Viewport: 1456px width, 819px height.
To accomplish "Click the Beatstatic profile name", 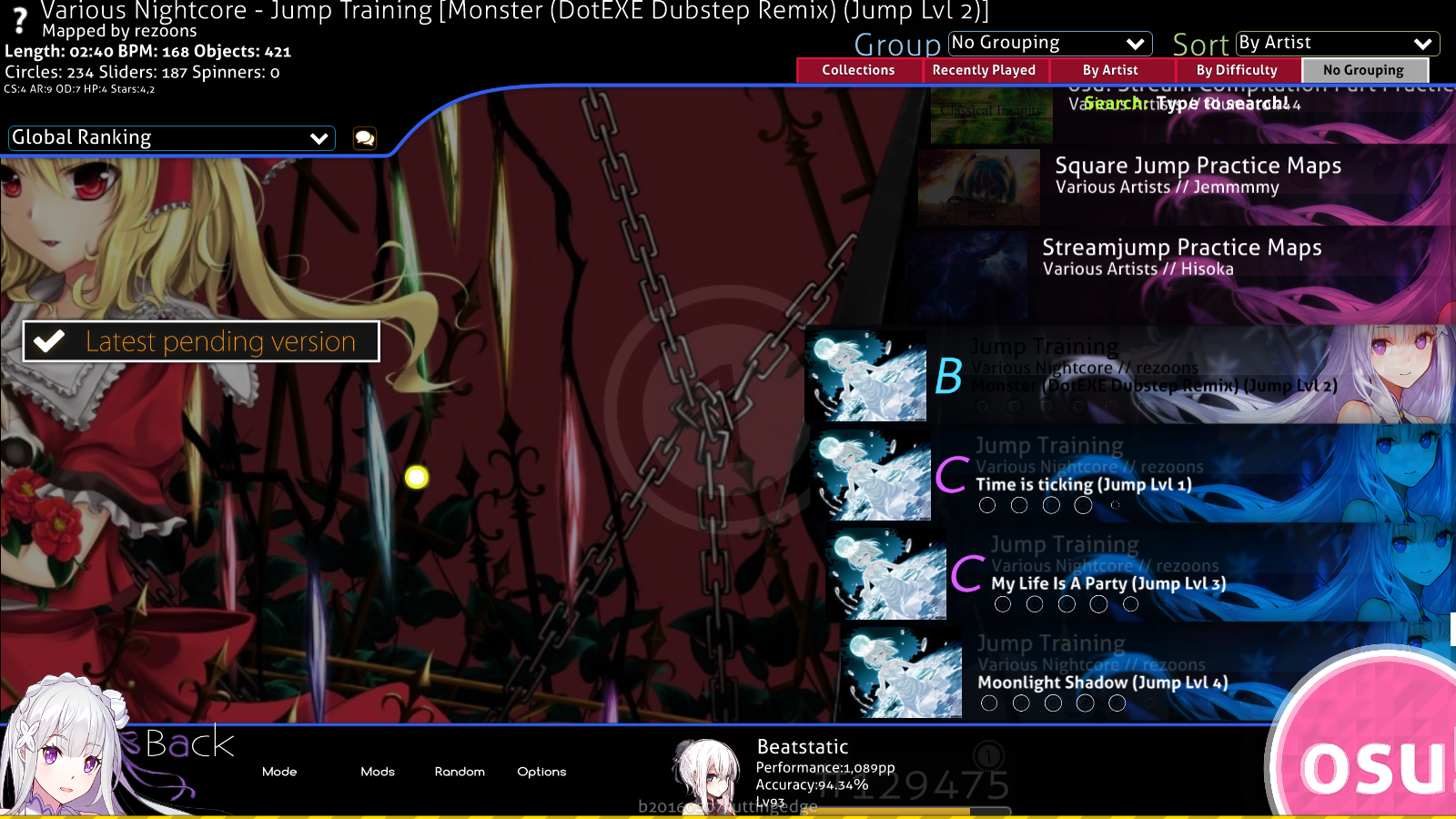I will click(x=803, y=747).
